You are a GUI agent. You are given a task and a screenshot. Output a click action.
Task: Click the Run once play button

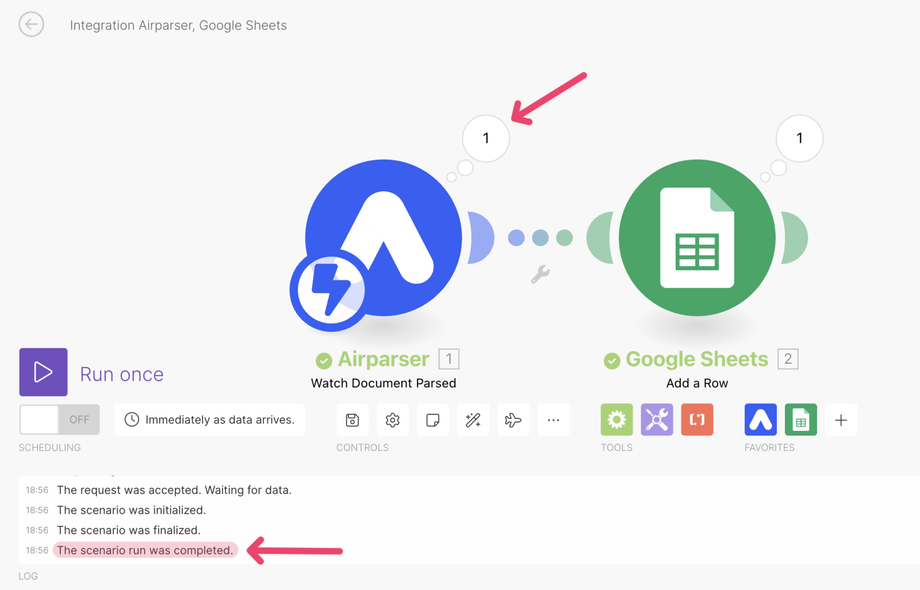click(x=43, y=372)
